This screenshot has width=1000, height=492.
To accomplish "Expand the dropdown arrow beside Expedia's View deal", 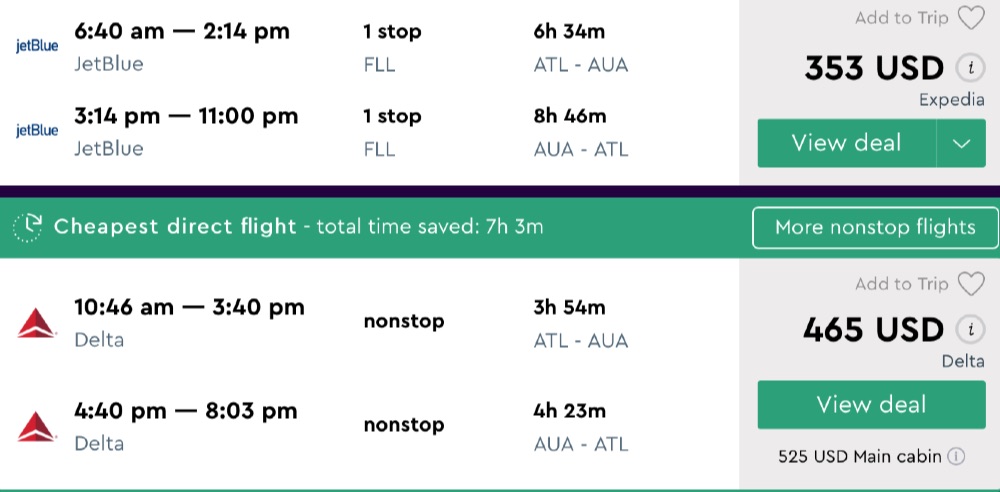I will click(962, 143).
